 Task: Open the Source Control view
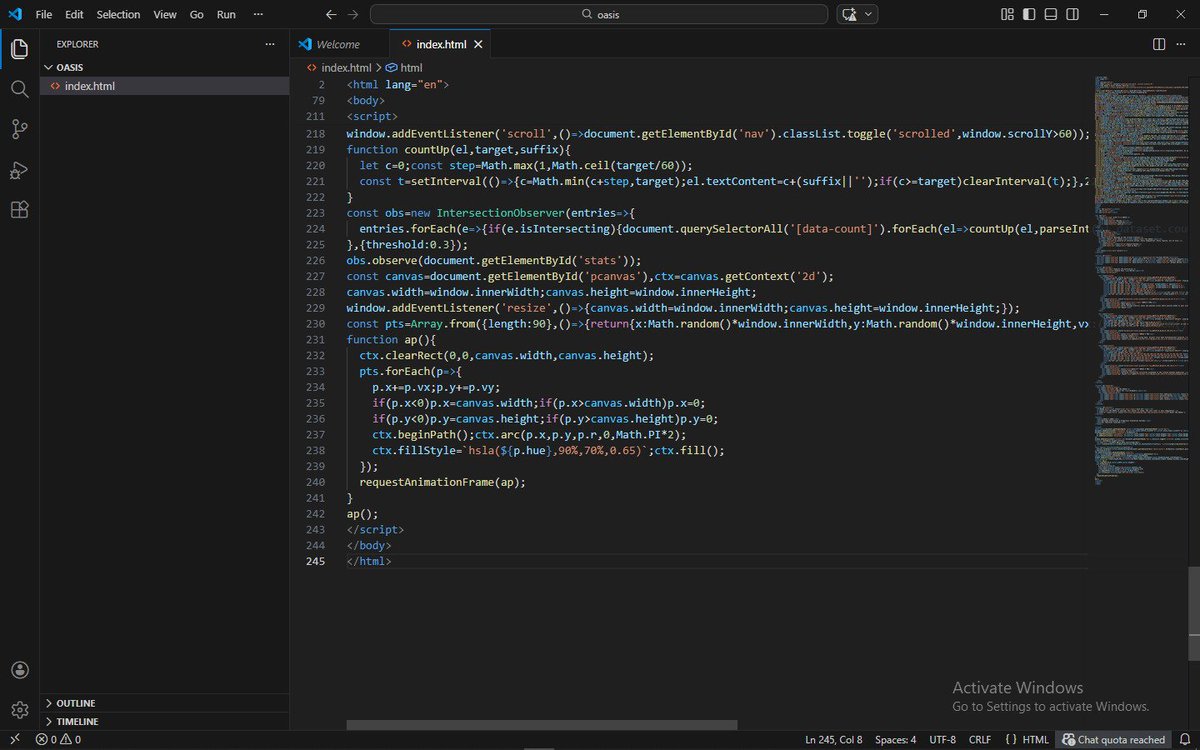(20, 129)
